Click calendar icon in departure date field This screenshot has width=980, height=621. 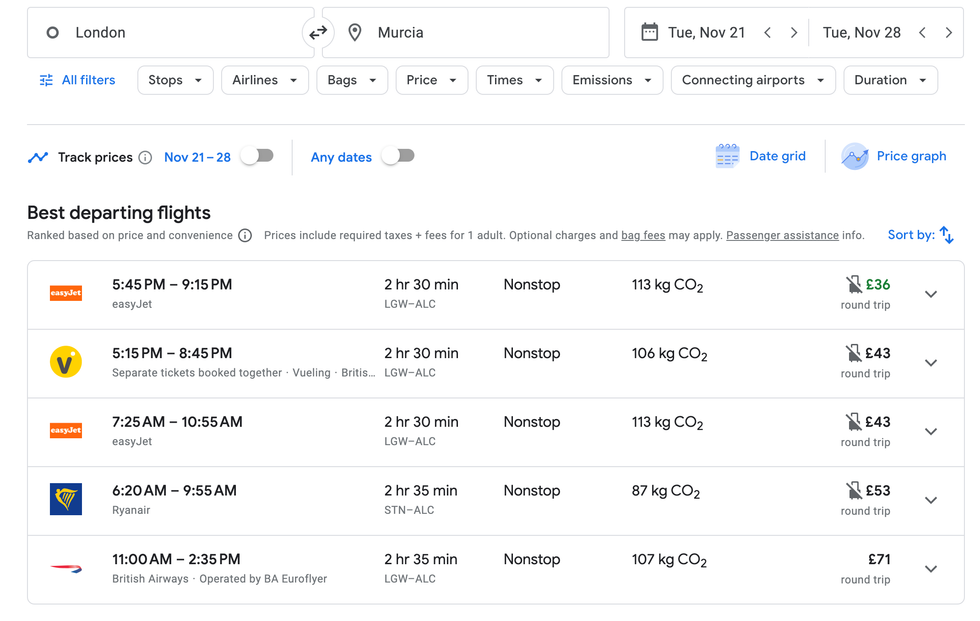(x=649, y=32)
